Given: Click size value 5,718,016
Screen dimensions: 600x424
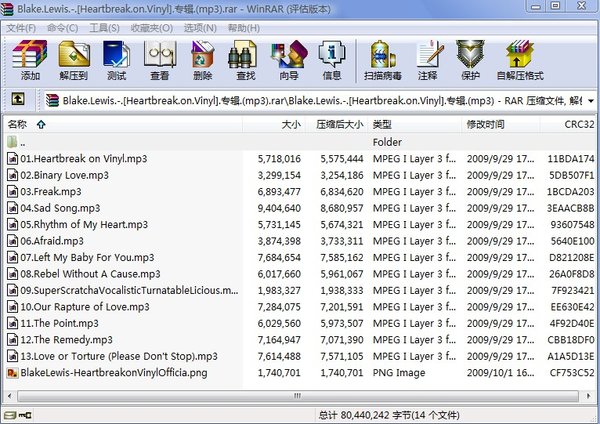Looking at the screenshot, I should [279, 159].
